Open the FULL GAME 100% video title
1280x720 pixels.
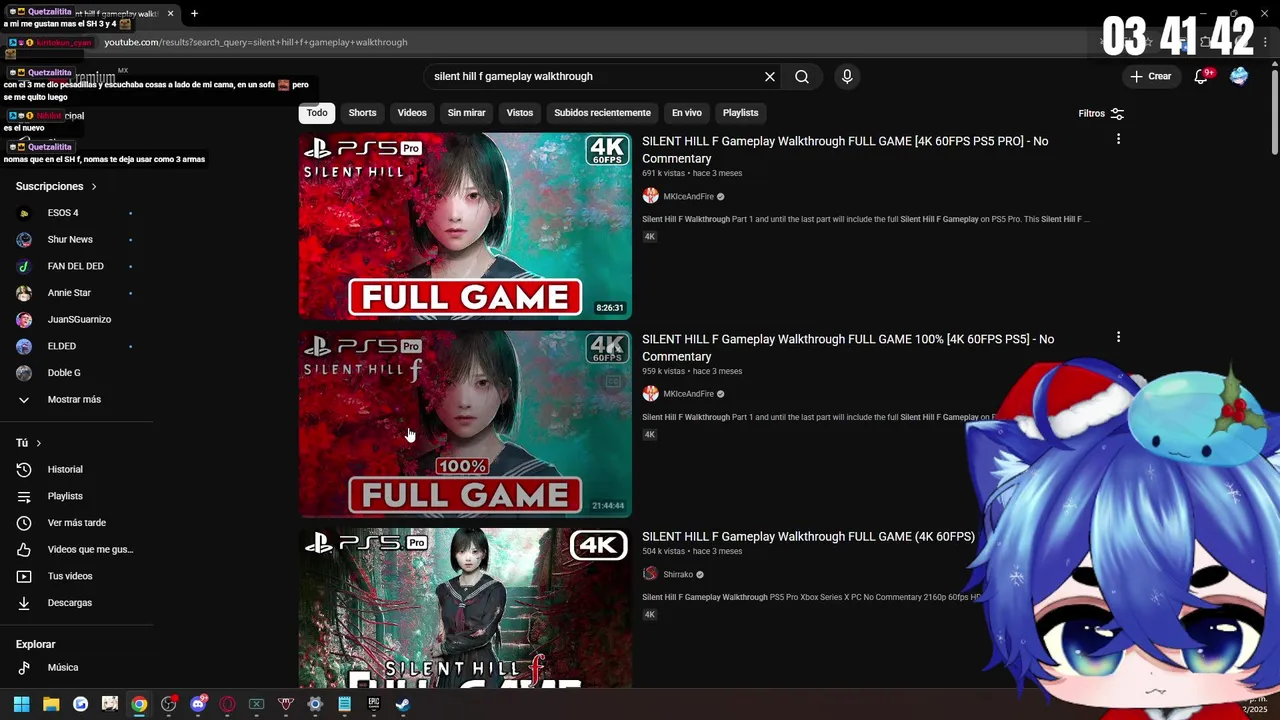coord(848,348)
